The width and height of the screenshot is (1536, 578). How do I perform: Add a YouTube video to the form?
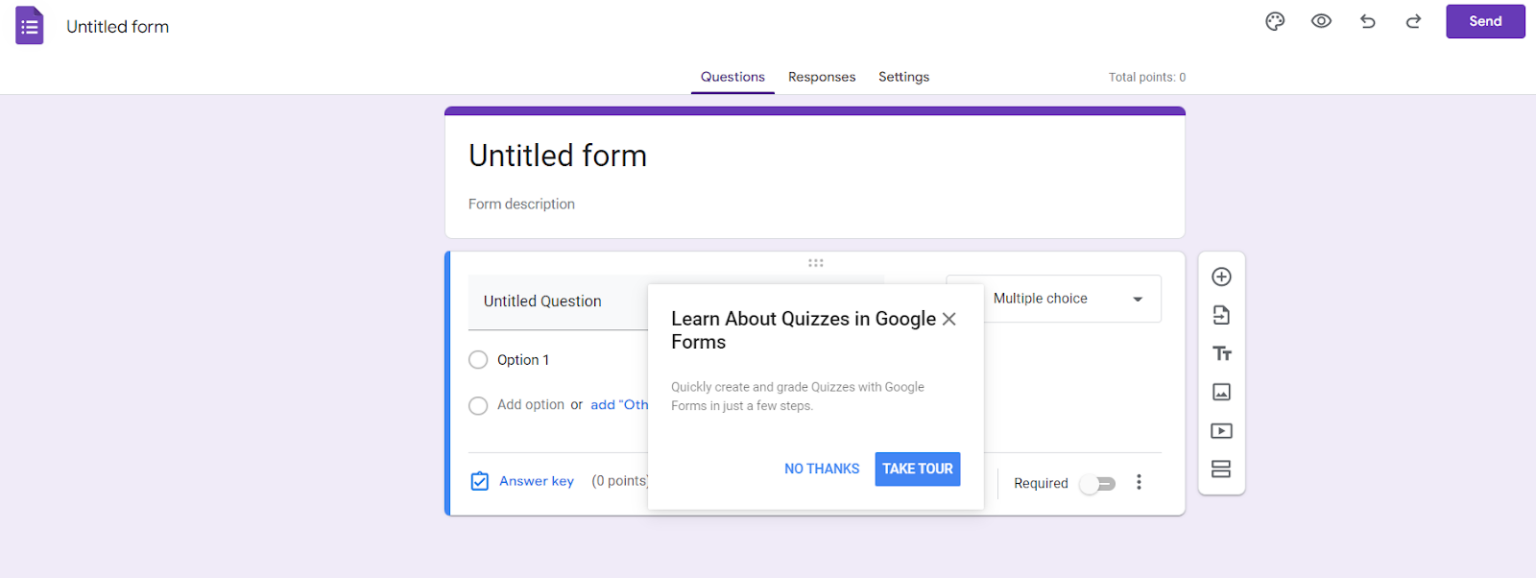[x=1221, y=430]
